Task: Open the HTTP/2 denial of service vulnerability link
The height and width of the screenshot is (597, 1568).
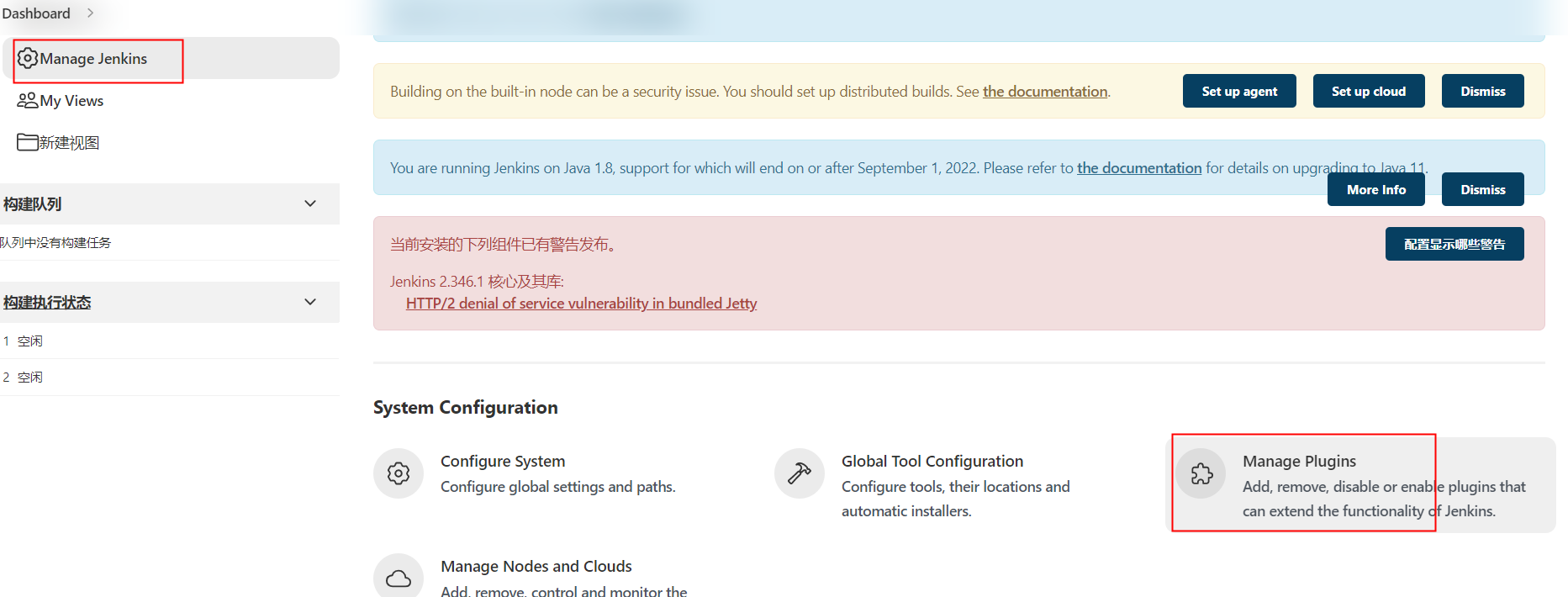Action: (x=581, y=304)
